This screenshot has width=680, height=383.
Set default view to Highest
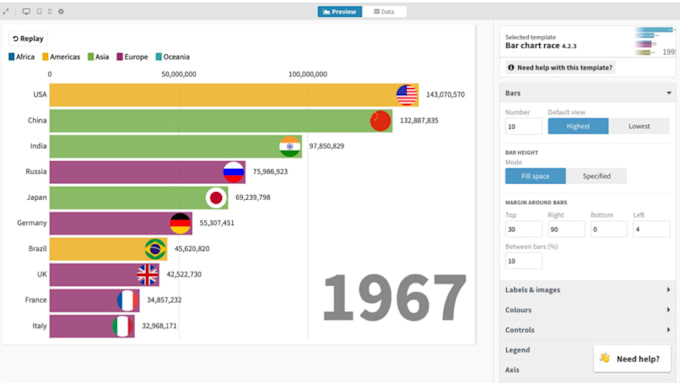click(x=578, y=126)
